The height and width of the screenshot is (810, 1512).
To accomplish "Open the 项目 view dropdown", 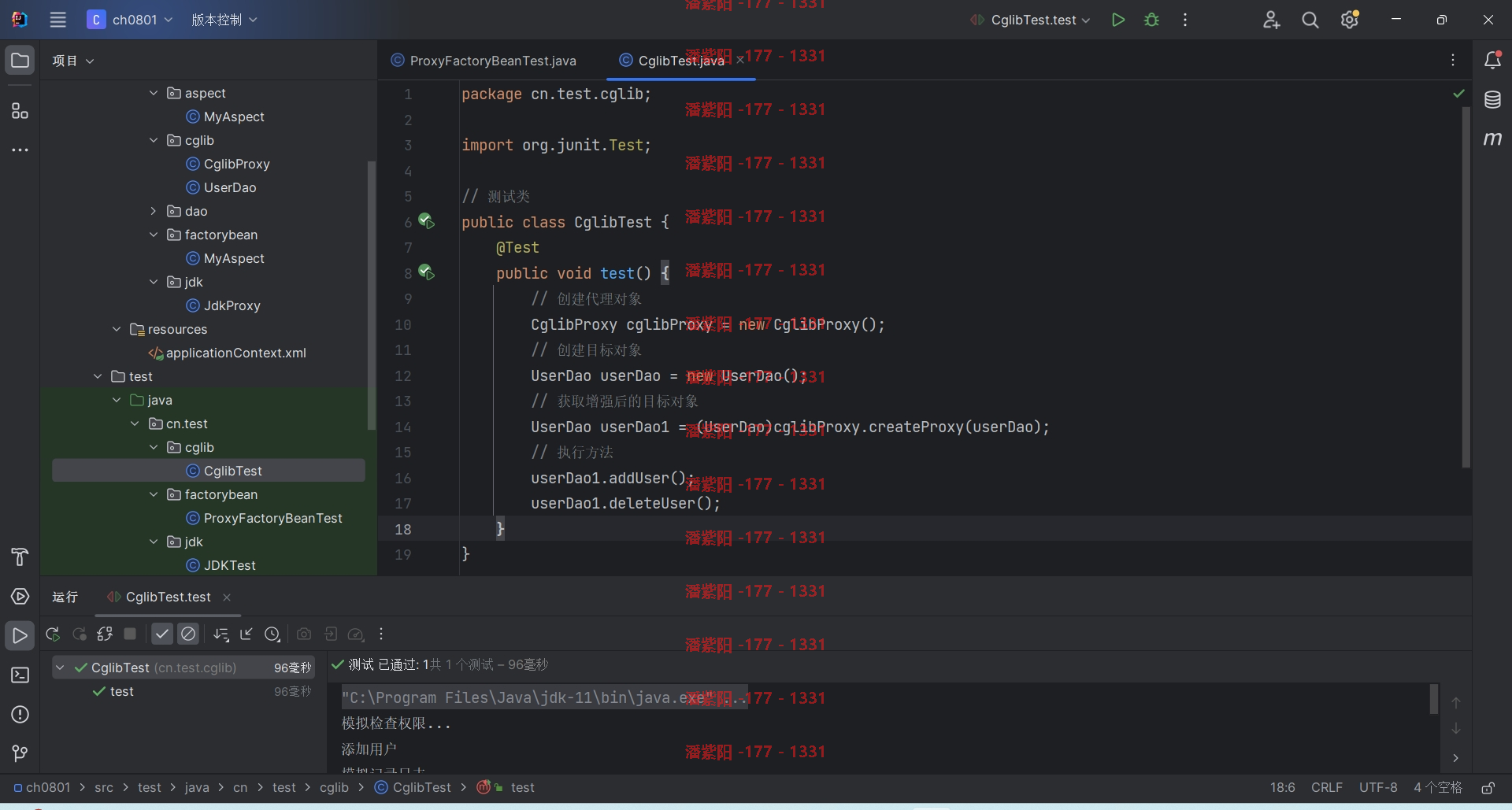I will click(x=73, y=61).
